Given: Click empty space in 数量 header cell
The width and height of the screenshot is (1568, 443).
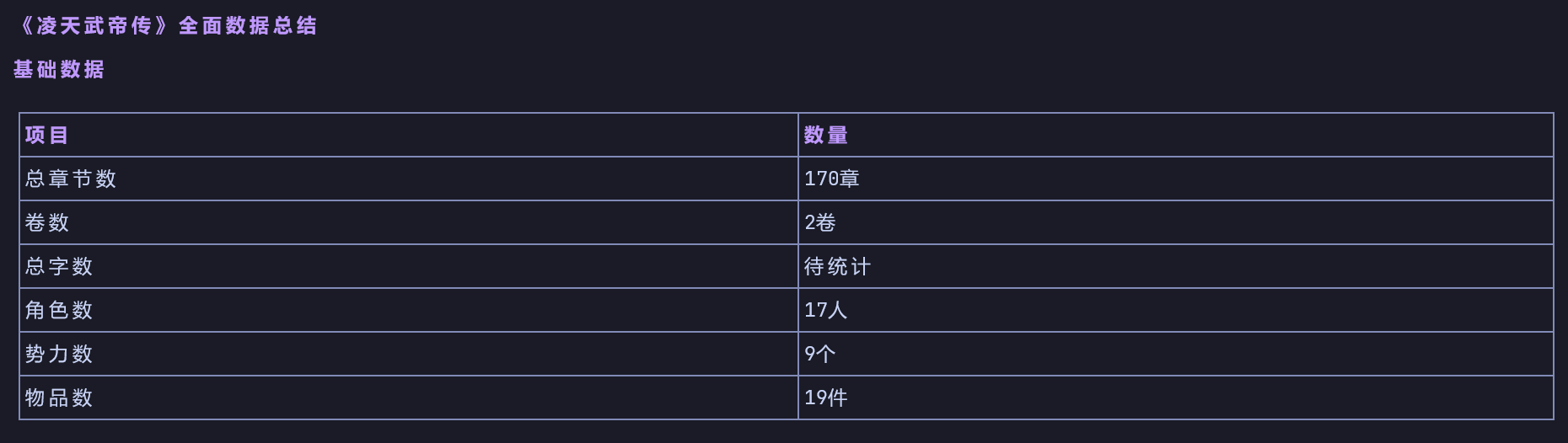Looking at the screenshot, I should click(x=1197, y=135).
